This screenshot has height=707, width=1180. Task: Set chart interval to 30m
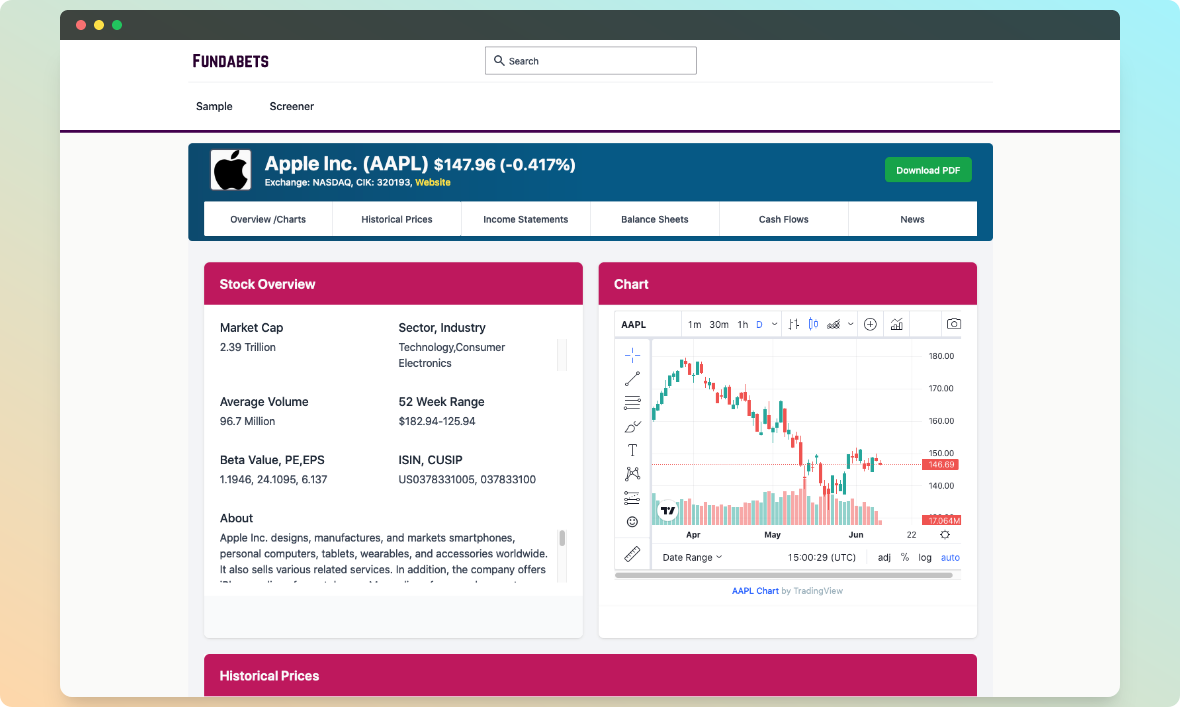(719, 325)
